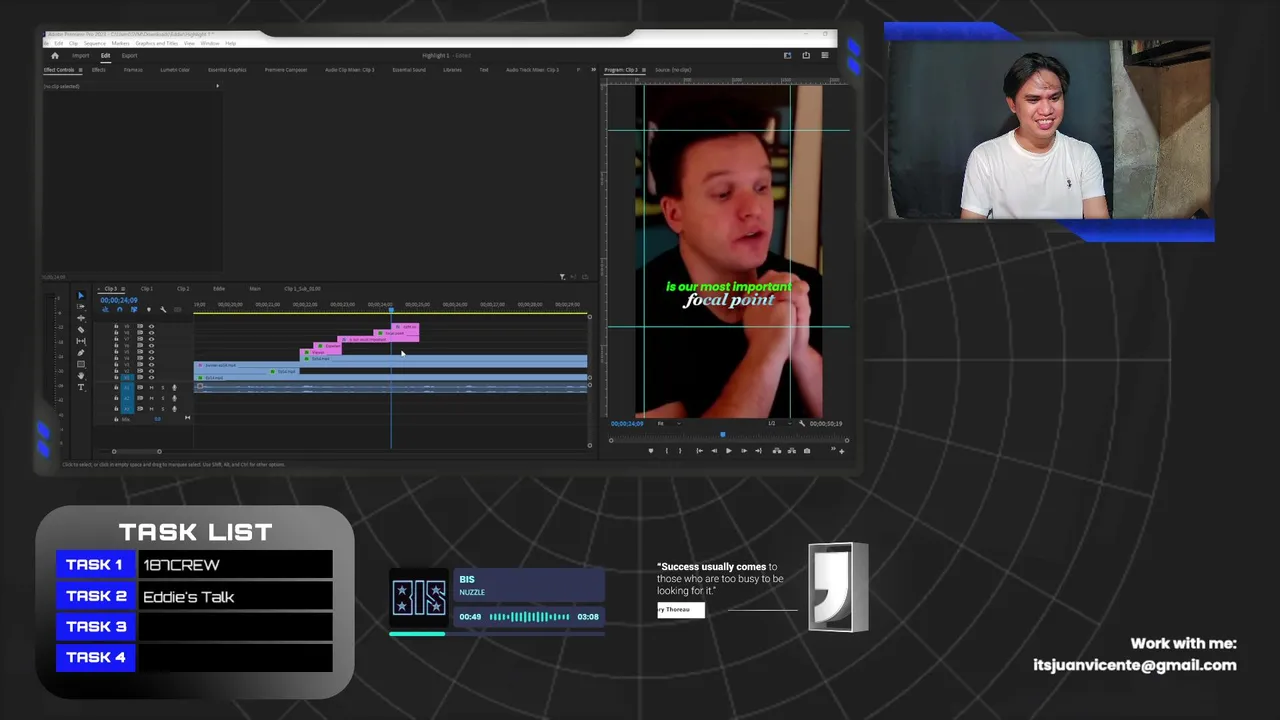The image size is (1280, 720).
Task: Click Export Frame camera icon
Action: [807, 451]
